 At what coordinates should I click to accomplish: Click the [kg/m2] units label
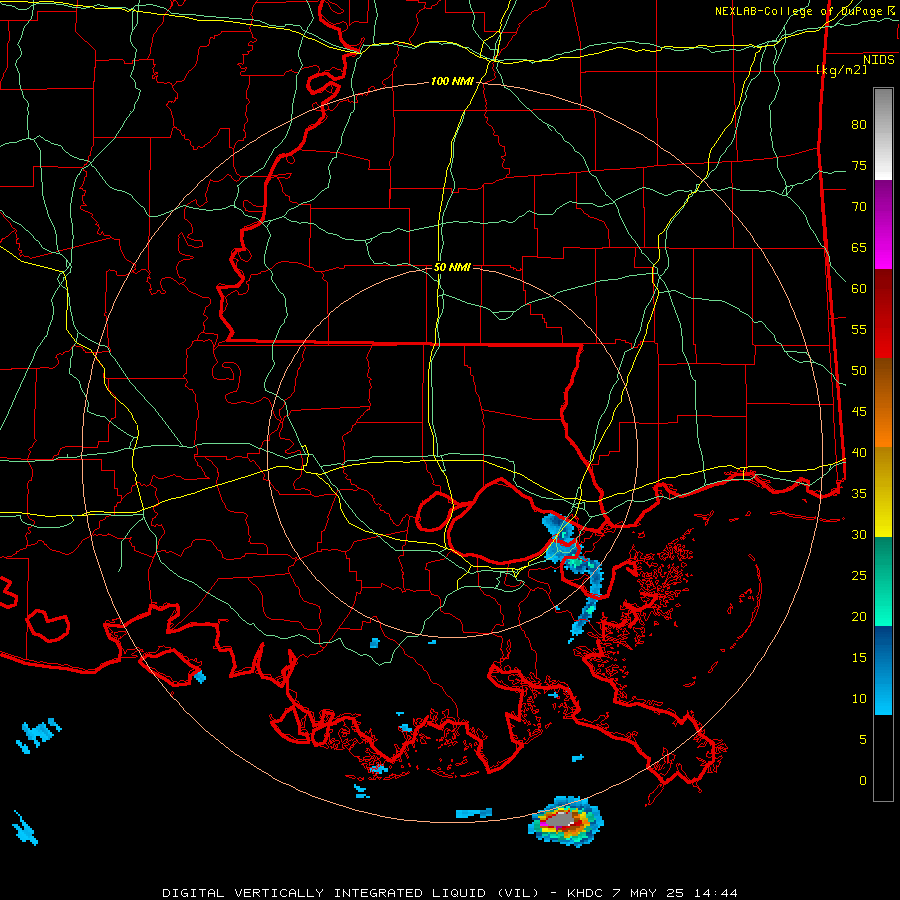pos(841,70)
